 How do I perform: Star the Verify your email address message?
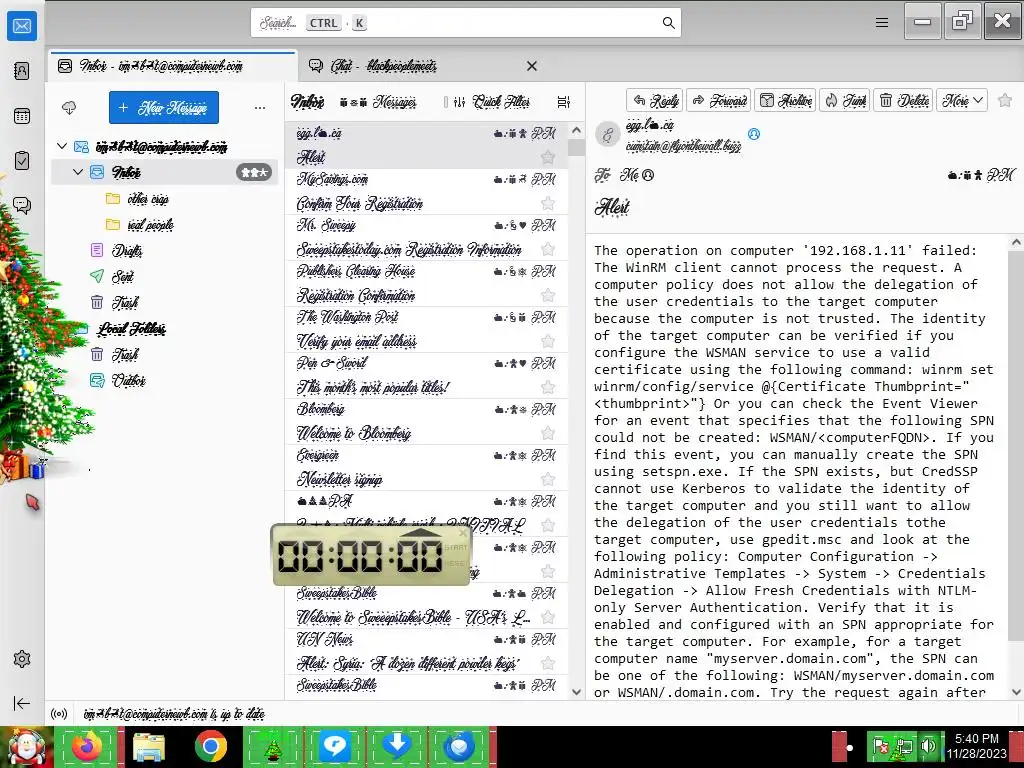[x=548, y=342]
